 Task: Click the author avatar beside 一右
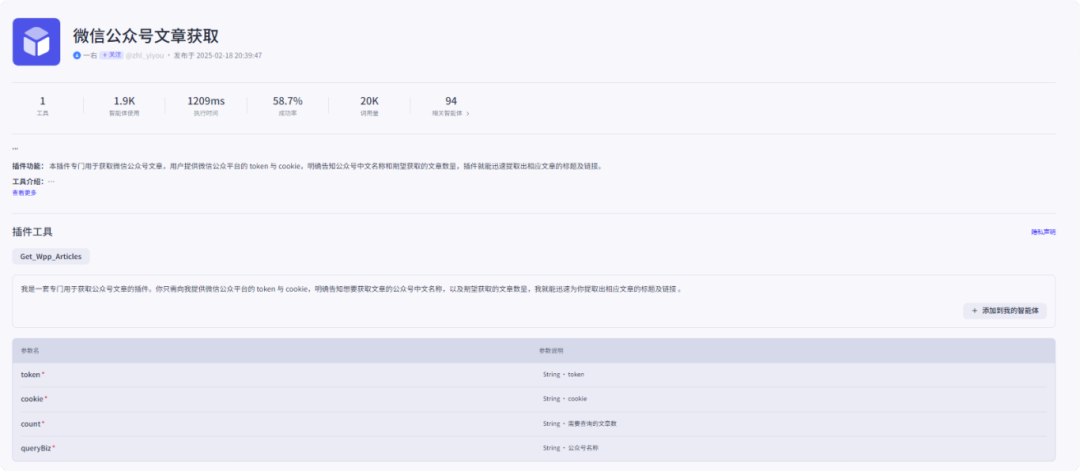77,55
